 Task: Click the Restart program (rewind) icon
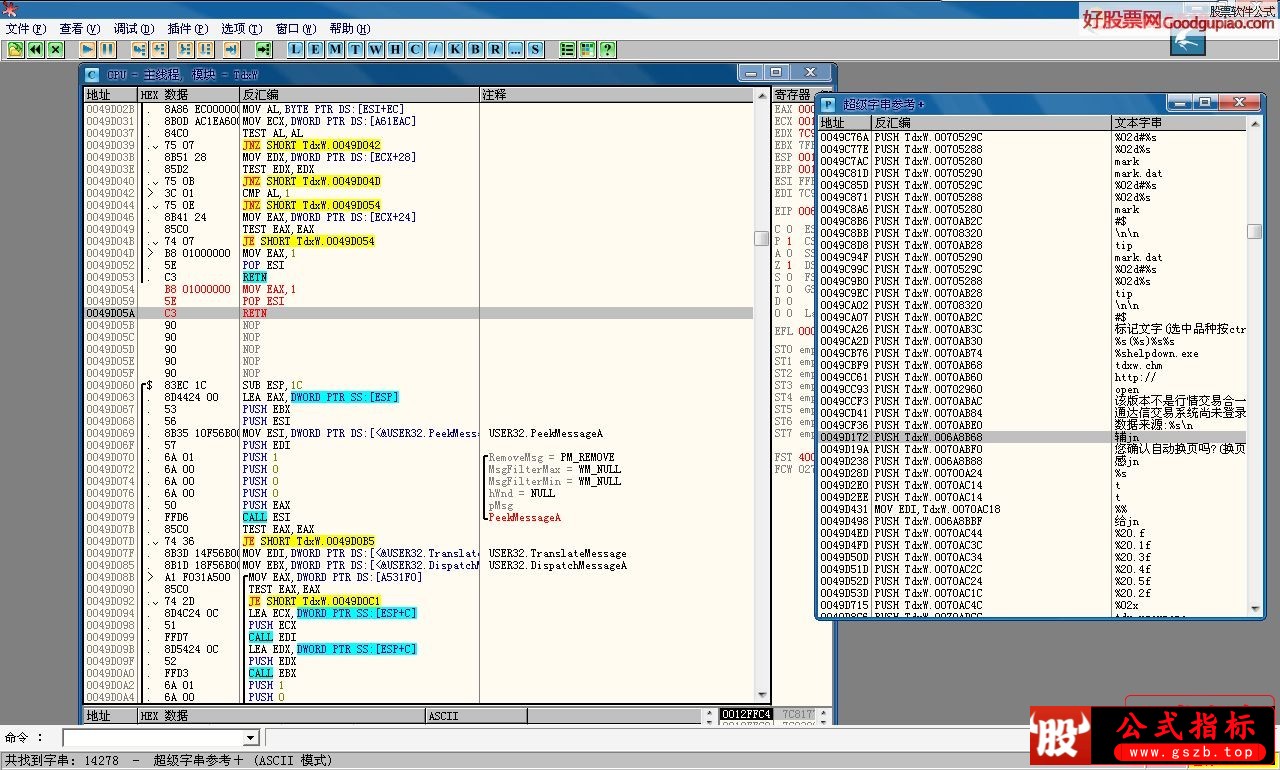click(x=36, y=49)
